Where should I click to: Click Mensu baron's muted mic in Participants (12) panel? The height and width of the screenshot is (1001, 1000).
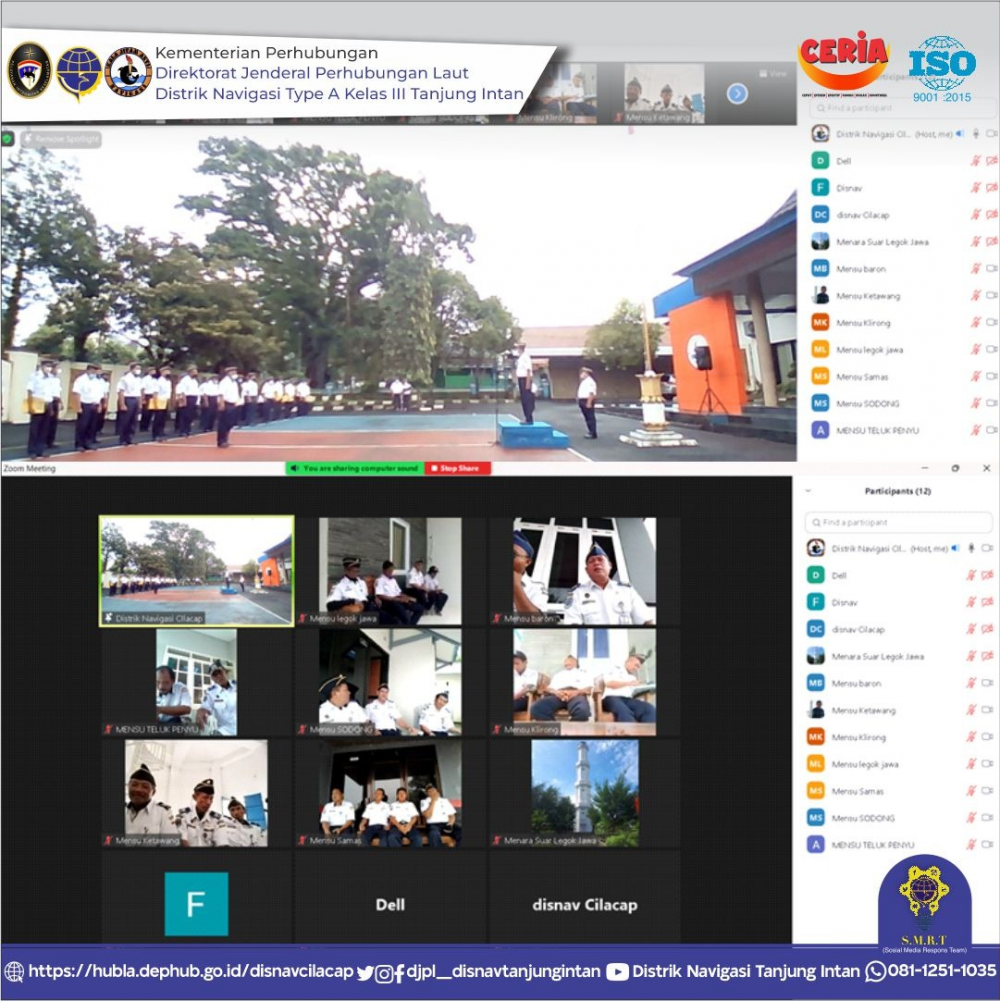click(x=971, y=683)
